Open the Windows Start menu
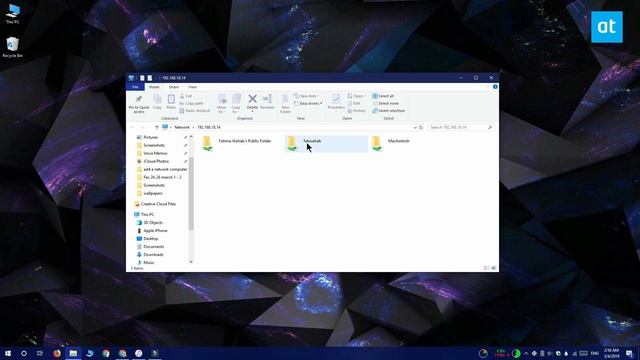640x360 pixels. click(8, 353)
